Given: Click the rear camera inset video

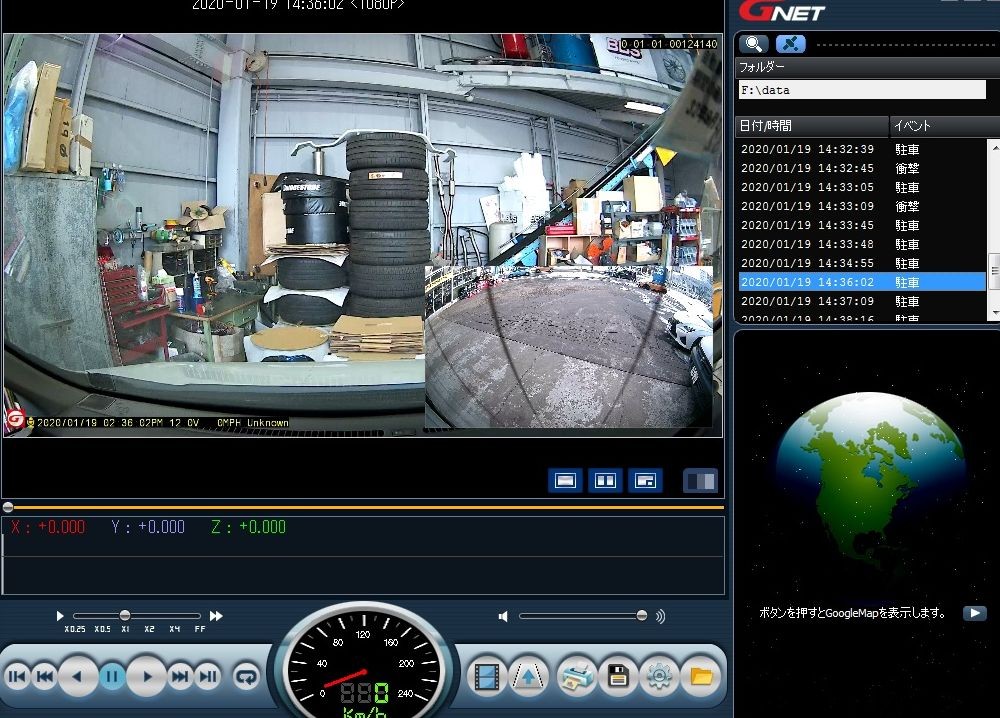Looking at the screenshot, I should [x=569, y=346].
